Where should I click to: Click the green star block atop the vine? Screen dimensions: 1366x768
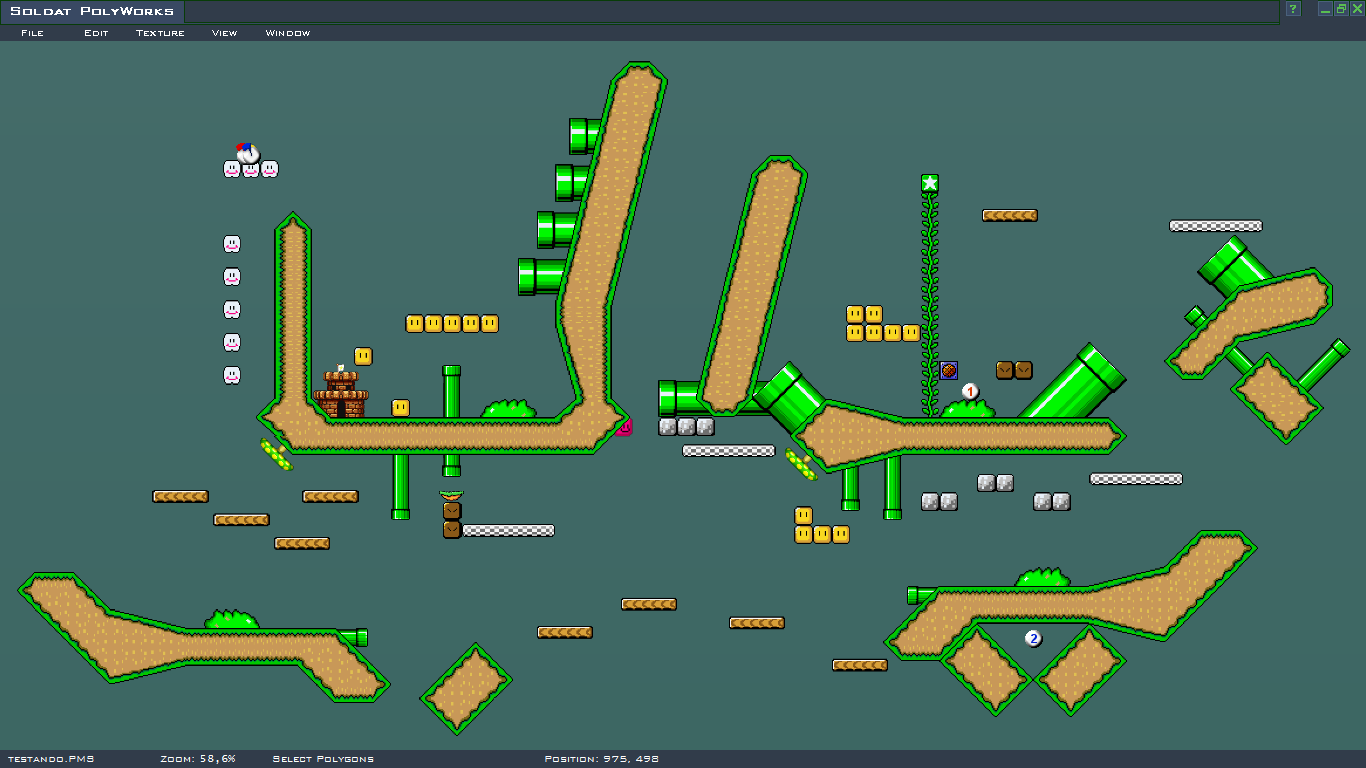[929, 183]
